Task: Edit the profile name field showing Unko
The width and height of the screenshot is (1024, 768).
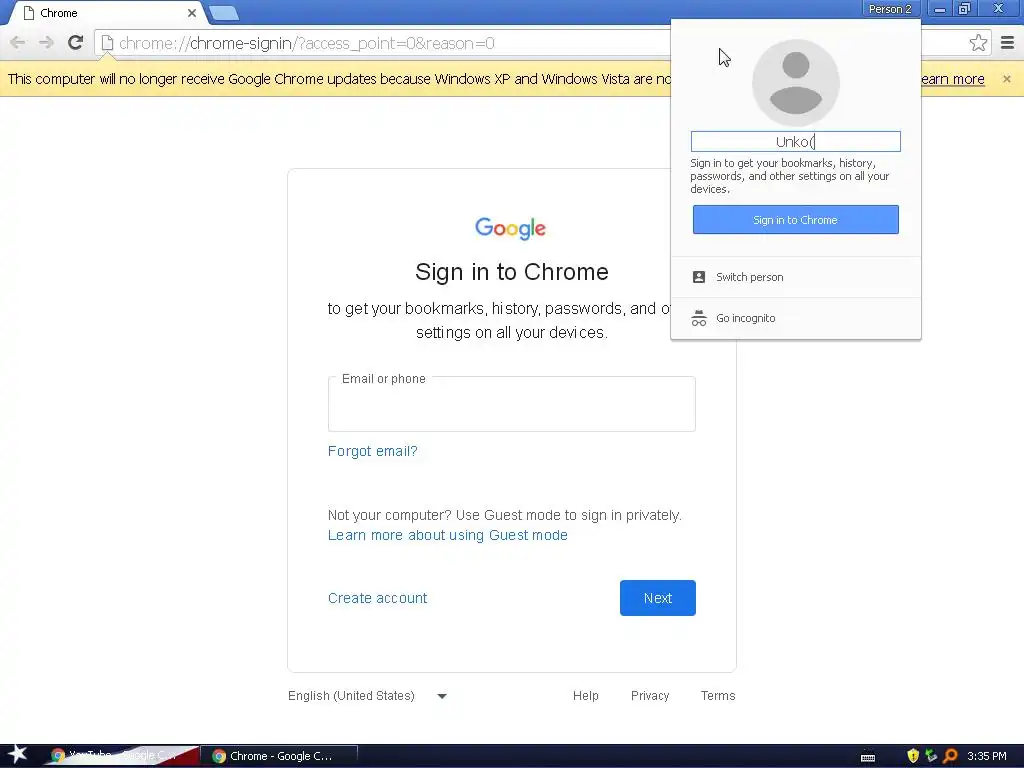Action: click(x=795, y=142)
